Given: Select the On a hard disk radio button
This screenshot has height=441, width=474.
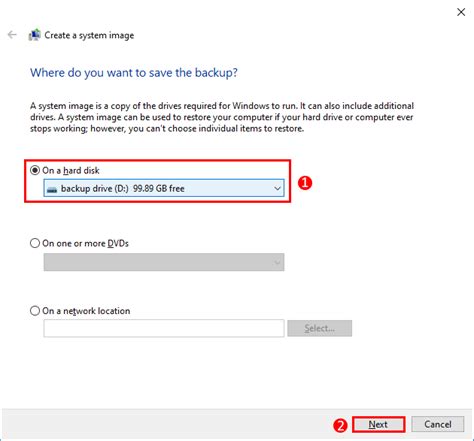Looking at the screenshot, I should (x=35, y=170).
